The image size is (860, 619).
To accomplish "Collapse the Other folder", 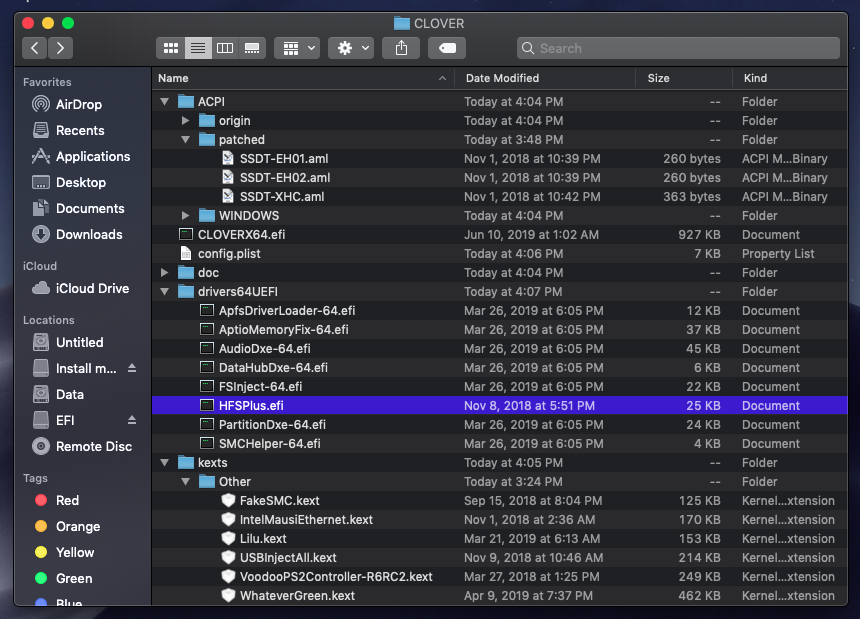I will (185, 482).
